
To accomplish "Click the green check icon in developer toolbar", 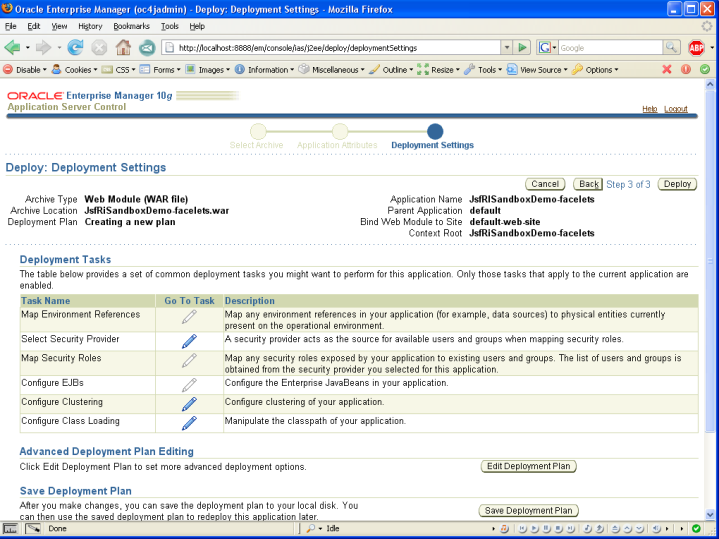I will click(x=705, y=69).
